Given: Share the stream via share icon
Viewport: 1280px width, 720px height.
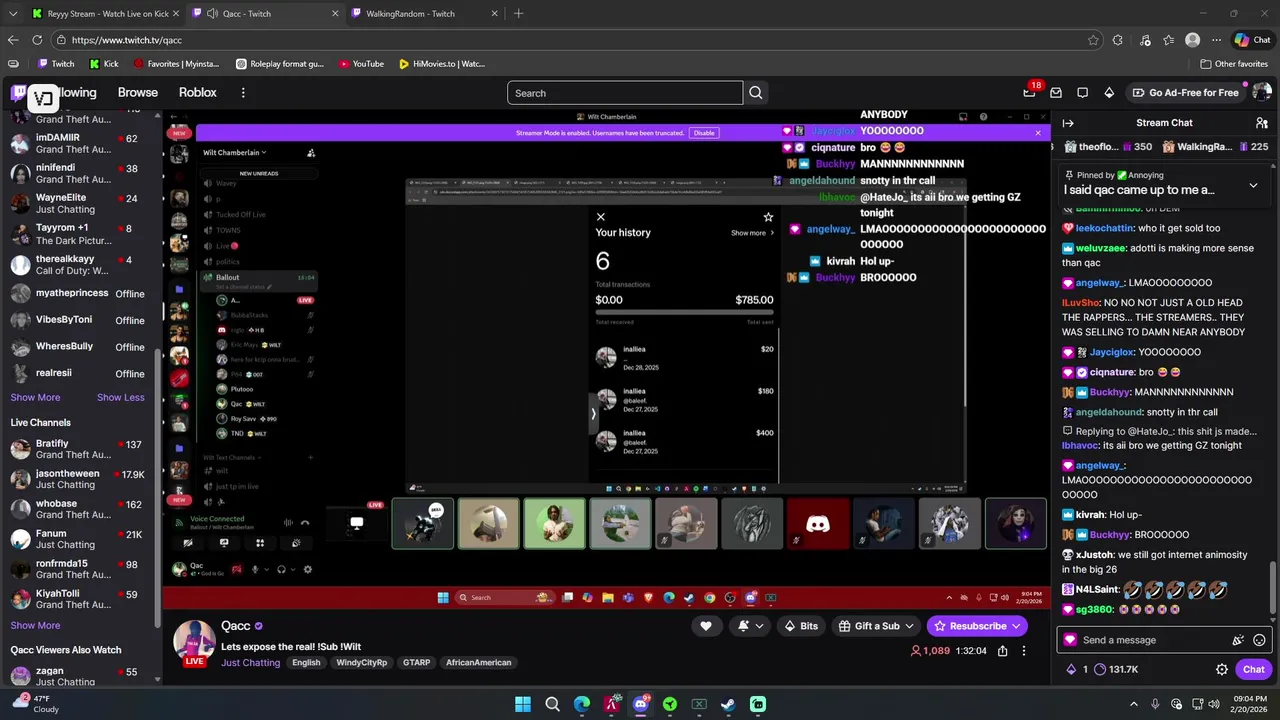Looking at the screenshot, I should pyautogui.click(x=1002, y=651).
